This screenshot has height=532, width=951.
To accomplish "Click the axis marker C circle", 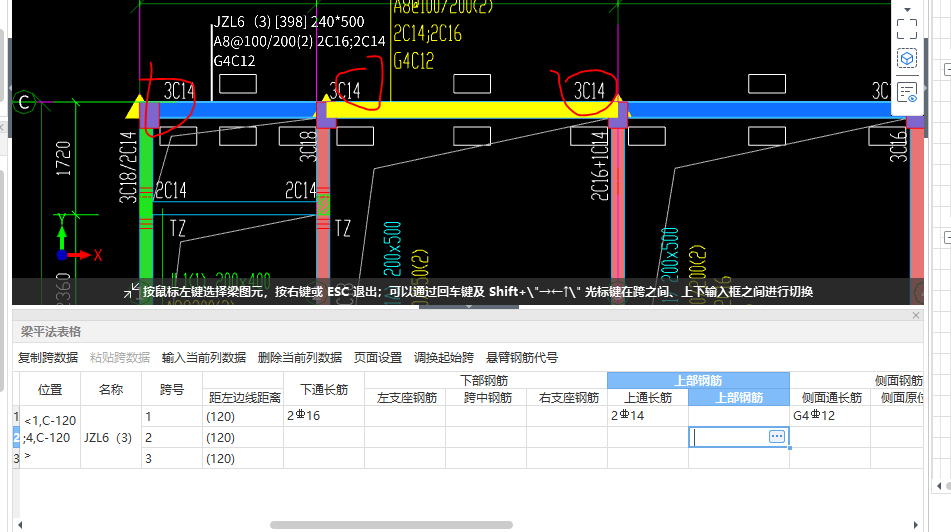I will pos(24,102).
